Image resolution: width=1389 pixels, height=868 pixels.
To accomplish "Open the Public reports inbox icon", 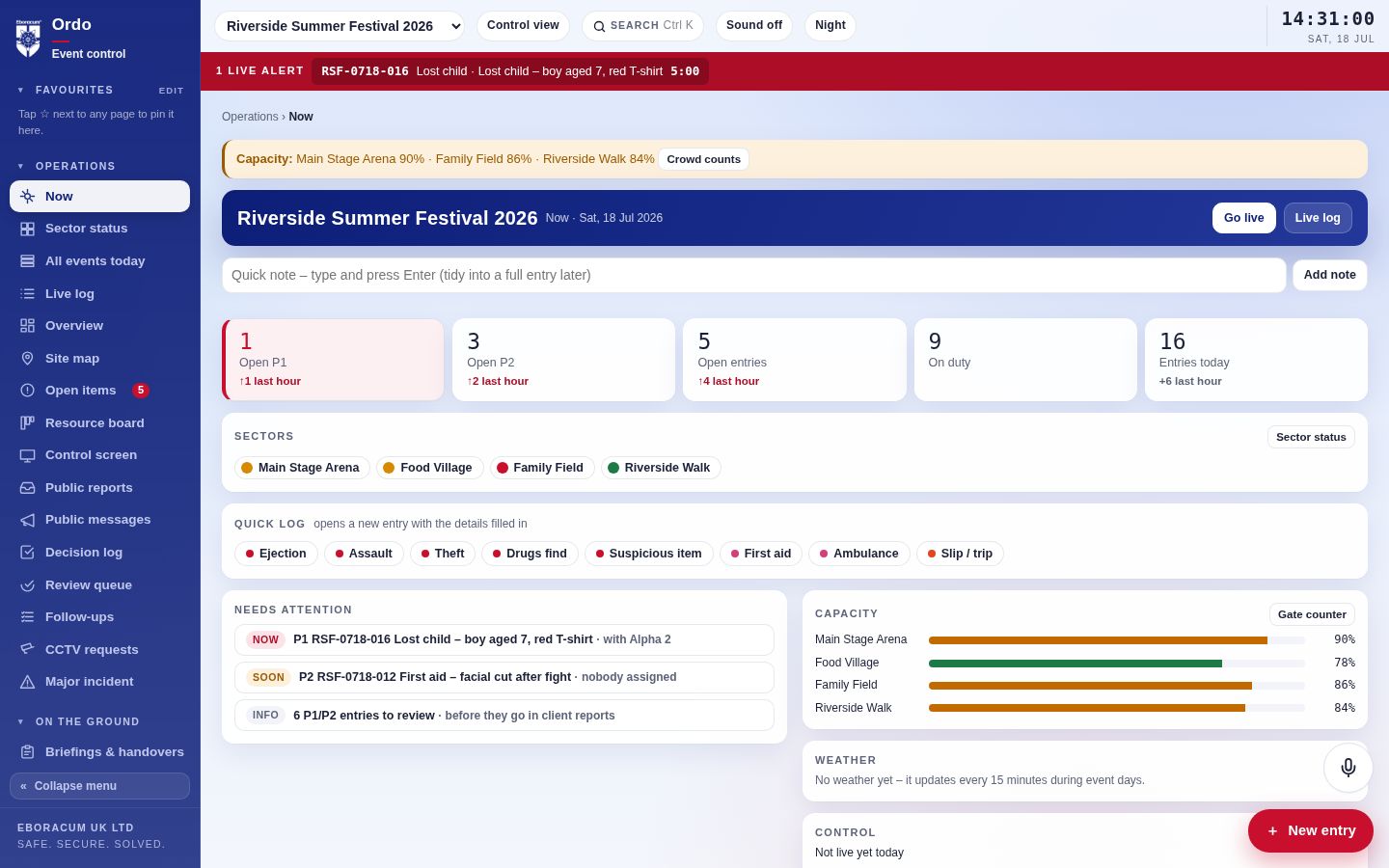I will [27, 488].
